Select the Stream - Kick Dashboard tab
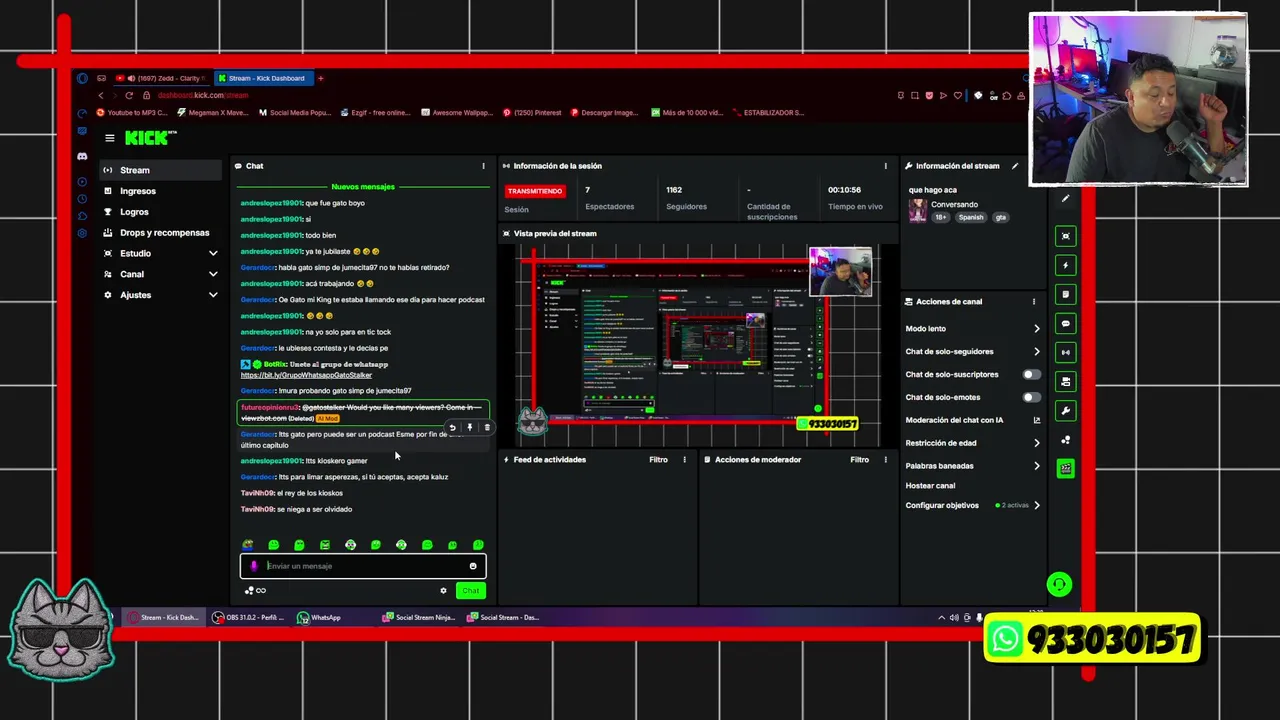Screen dimensions: 1280x720 (x=262, y=78)
